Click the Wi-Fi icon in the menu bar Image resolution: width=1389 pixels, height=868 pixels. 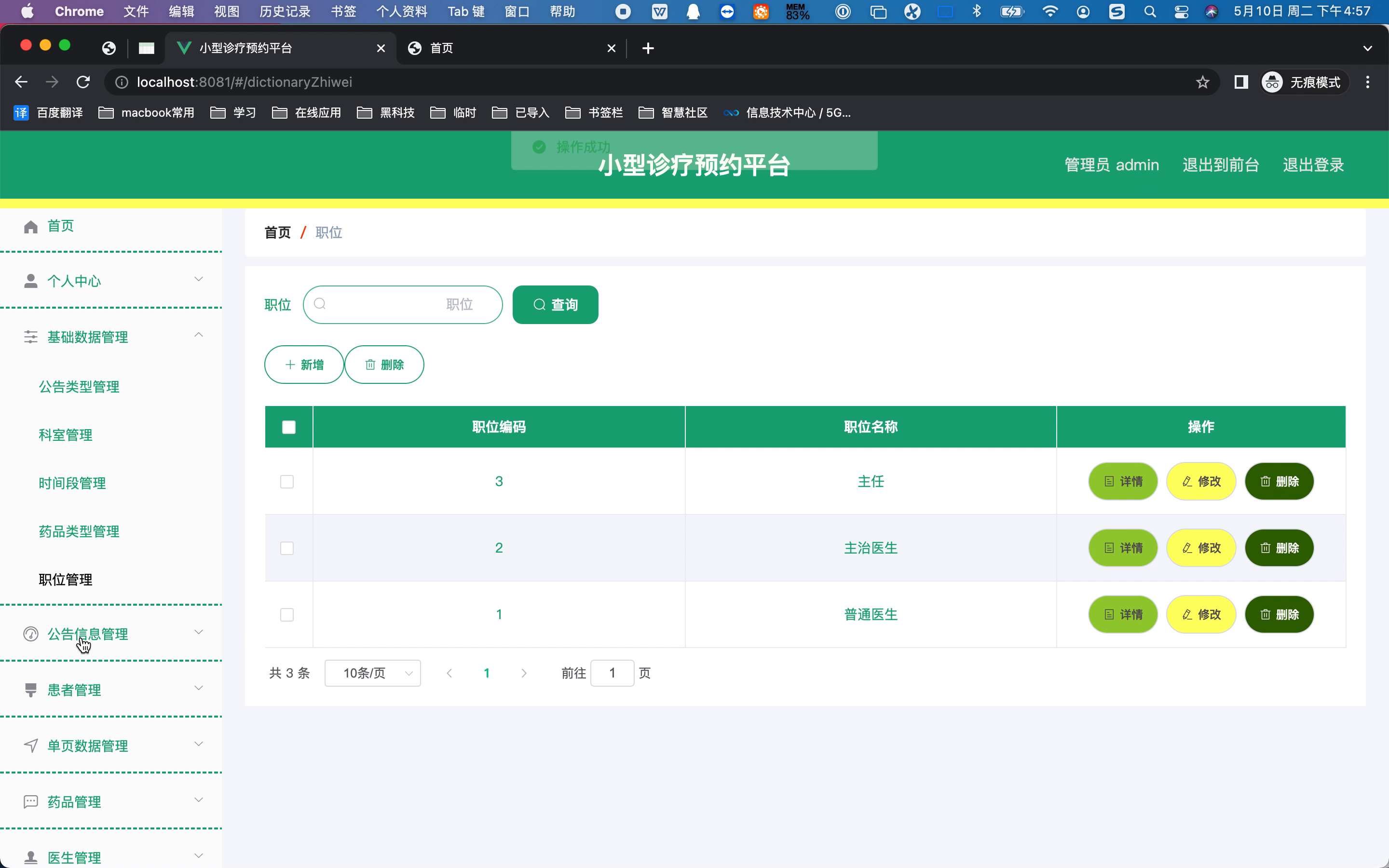[x=1050, y=12]
